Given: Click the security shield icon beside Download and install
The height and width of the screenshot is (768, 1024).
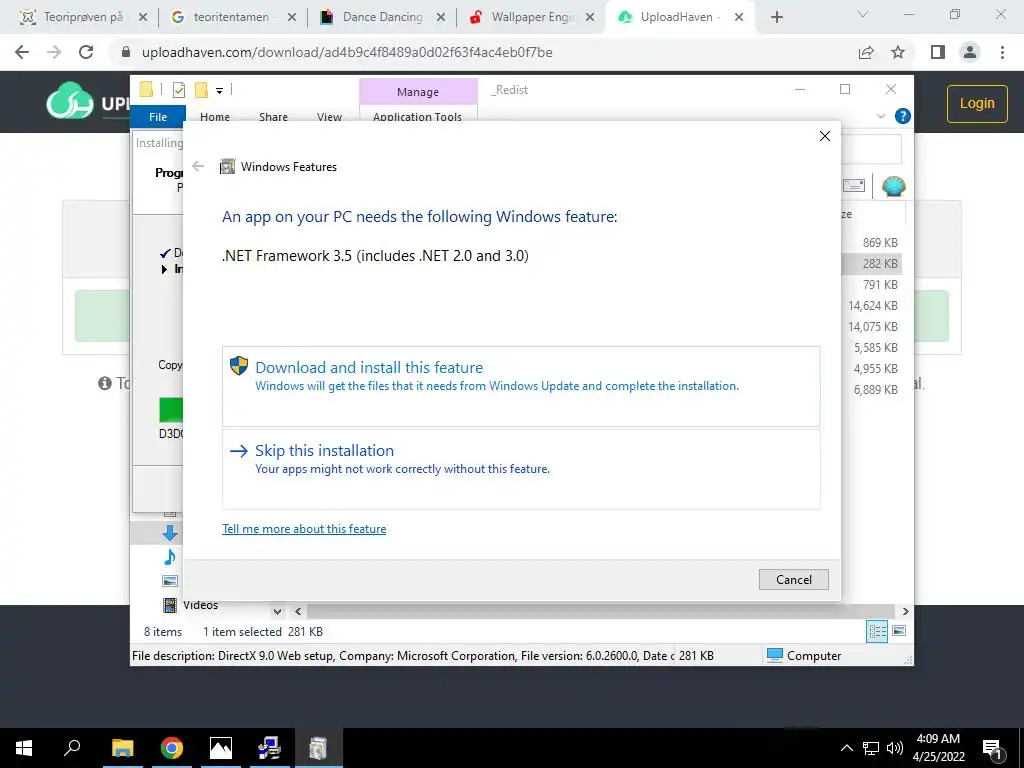Looking at the screenshot, I should coord(239,366).
